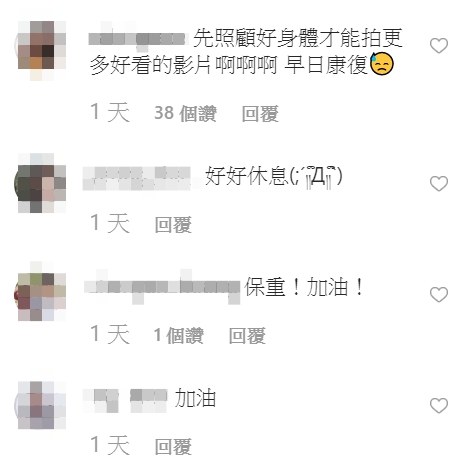
Task: Click 1 天 timestamp on the 保重！加油！ comment
Action: pos(110,334)
